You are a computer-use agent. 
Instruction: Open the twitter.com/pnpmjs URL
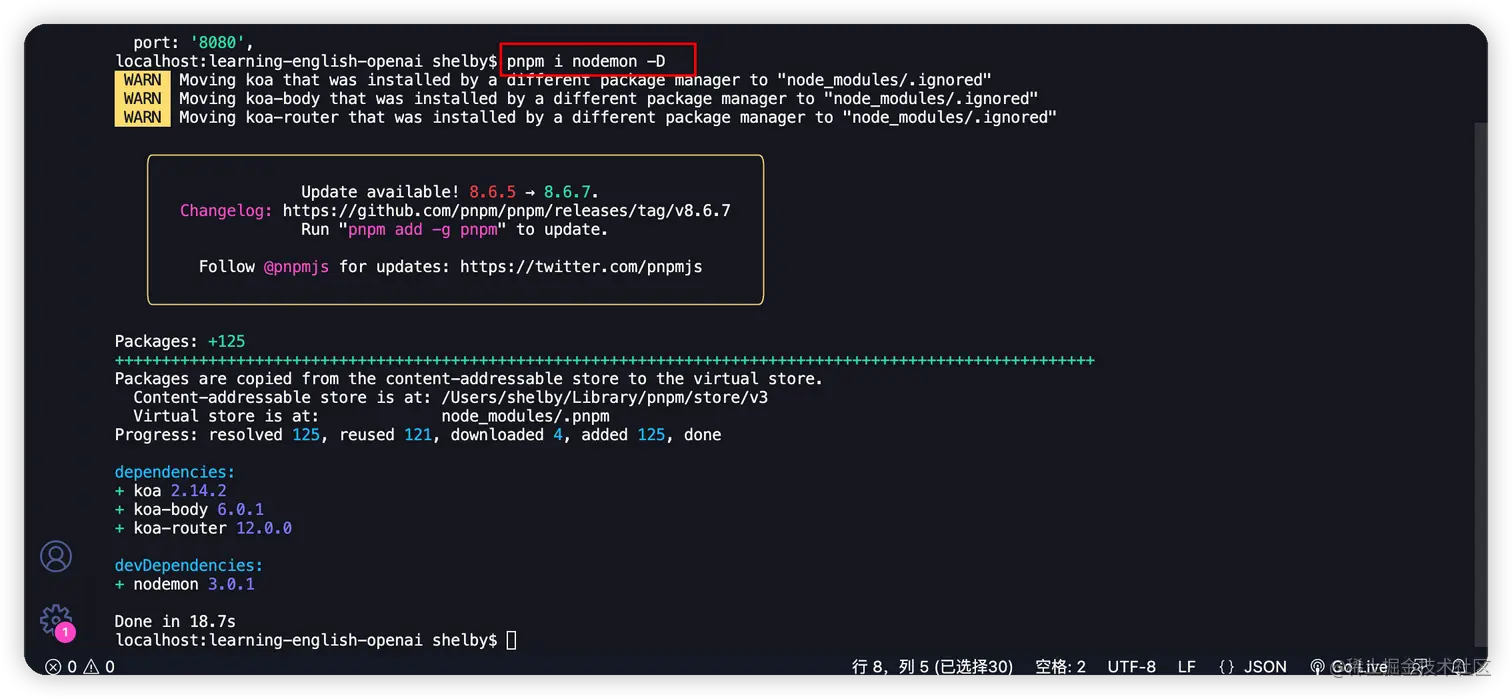(581, 267)
